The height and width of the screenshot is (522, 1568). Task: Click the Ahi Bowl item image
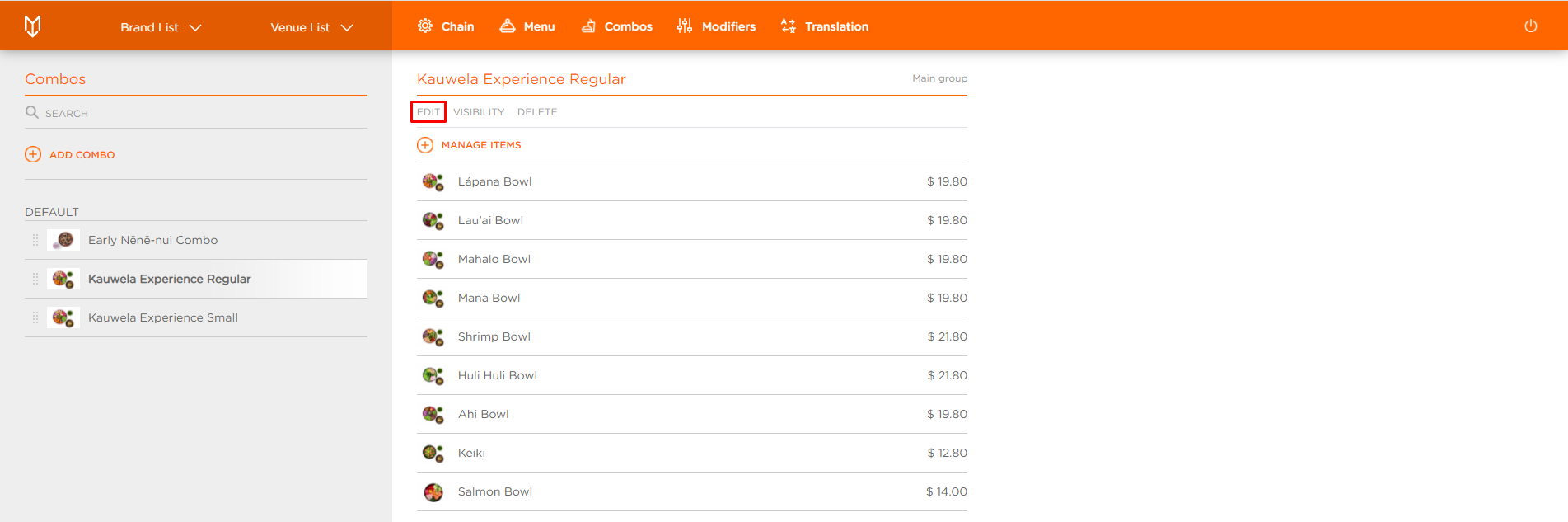[x=433, y=414]
